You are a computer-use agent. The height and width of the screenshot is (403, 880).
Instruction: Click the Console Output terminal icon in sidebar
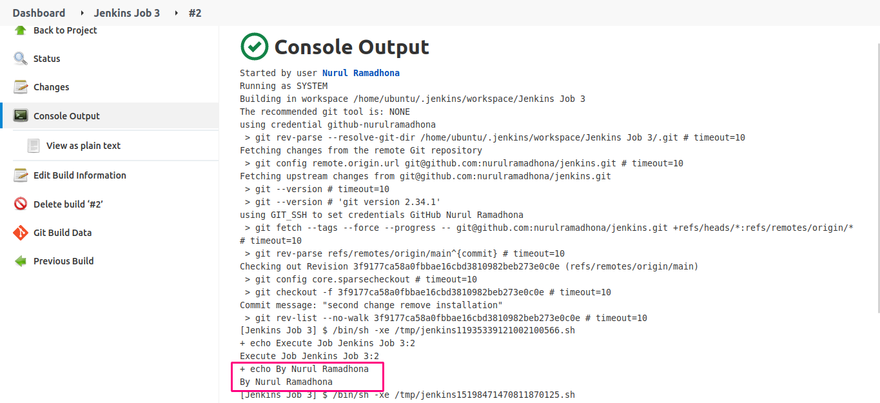pos(20,116)
